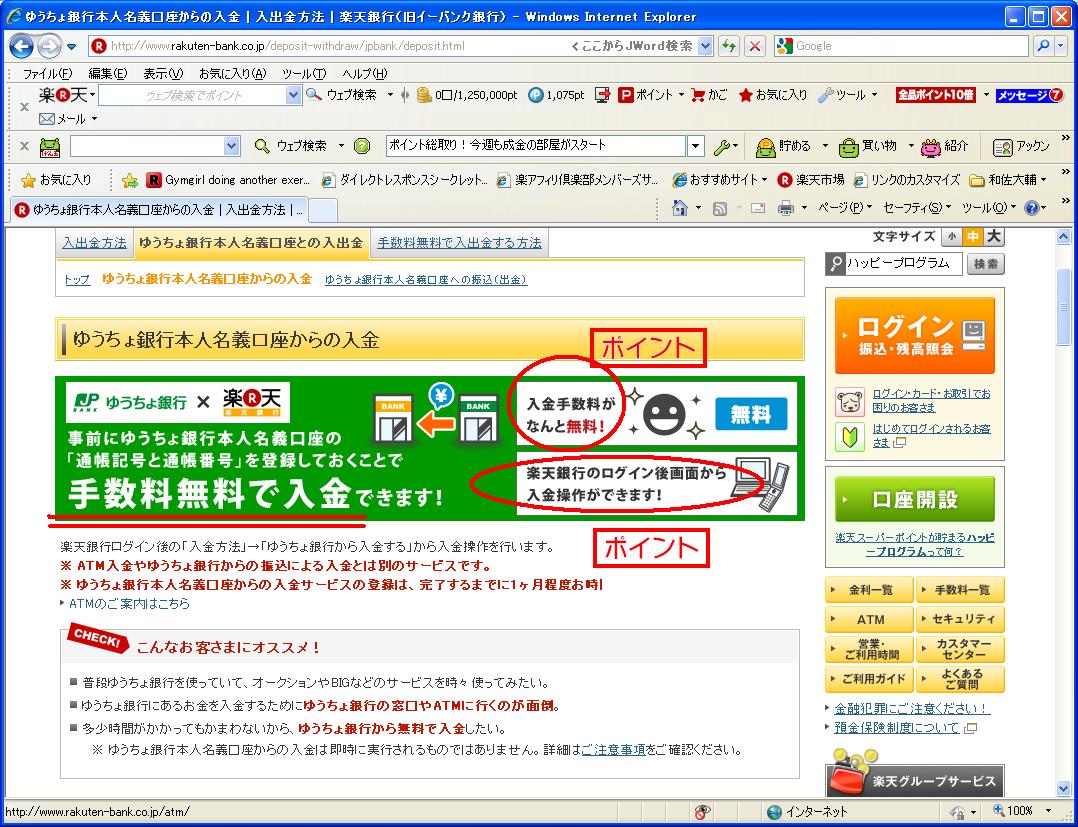Set font size to 大
Image resolution: width=1078 pixels, height=827 pixels.
click(x=993, y=237)
